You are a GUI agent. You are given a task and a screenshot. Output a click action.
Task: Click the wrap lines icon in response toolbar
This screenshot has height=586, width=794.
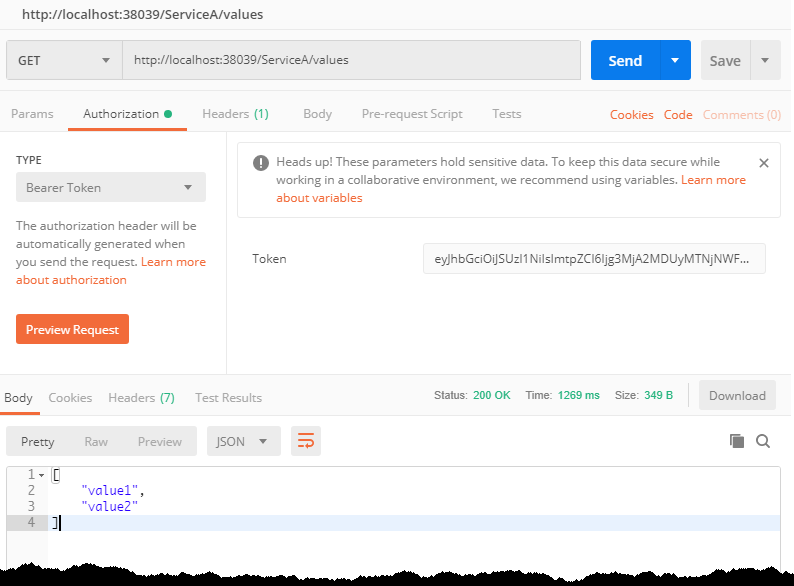(x=306, y=441)
